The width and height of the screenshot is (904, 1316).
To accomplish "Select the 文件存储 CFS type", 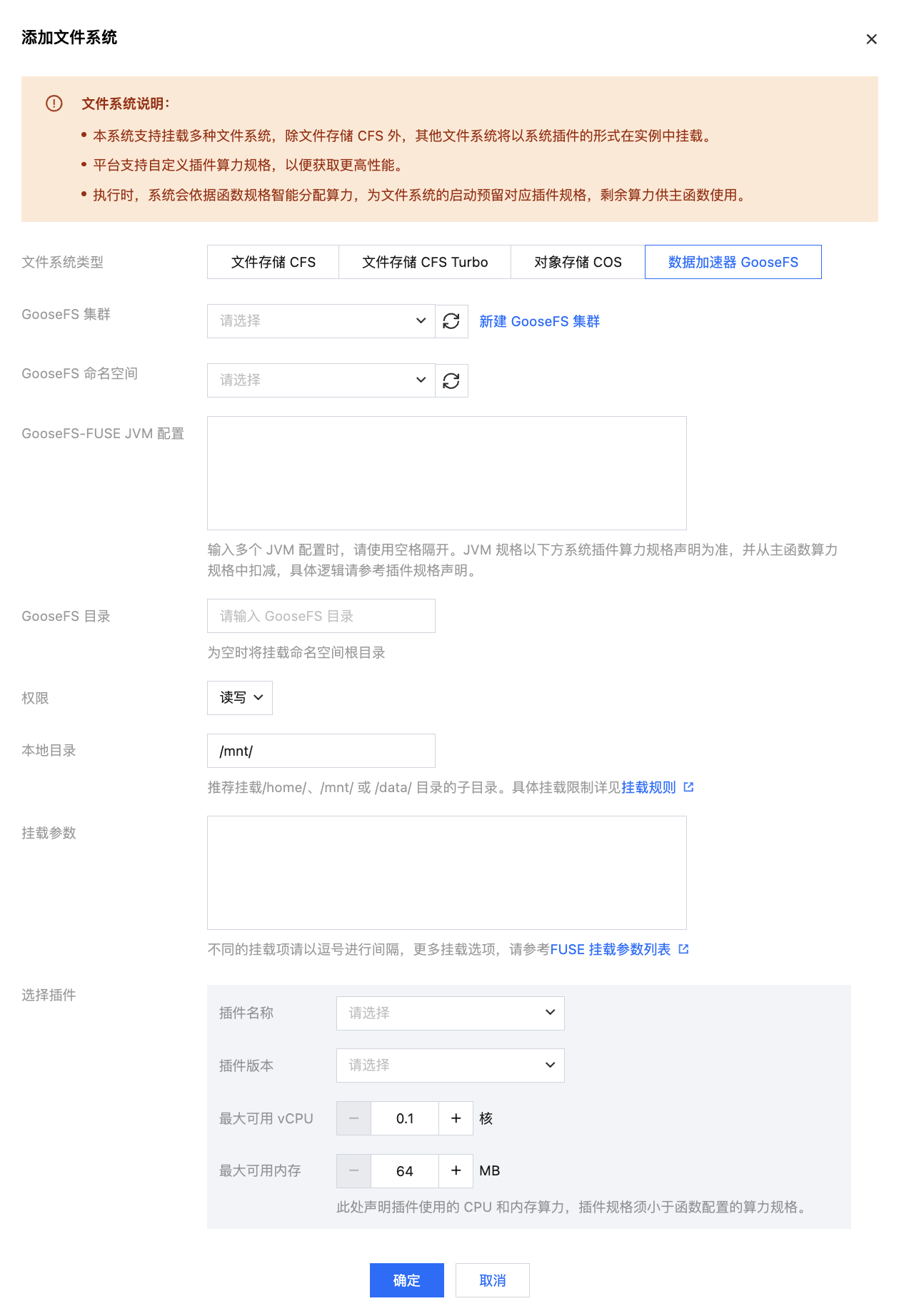I will pos(273,262).
